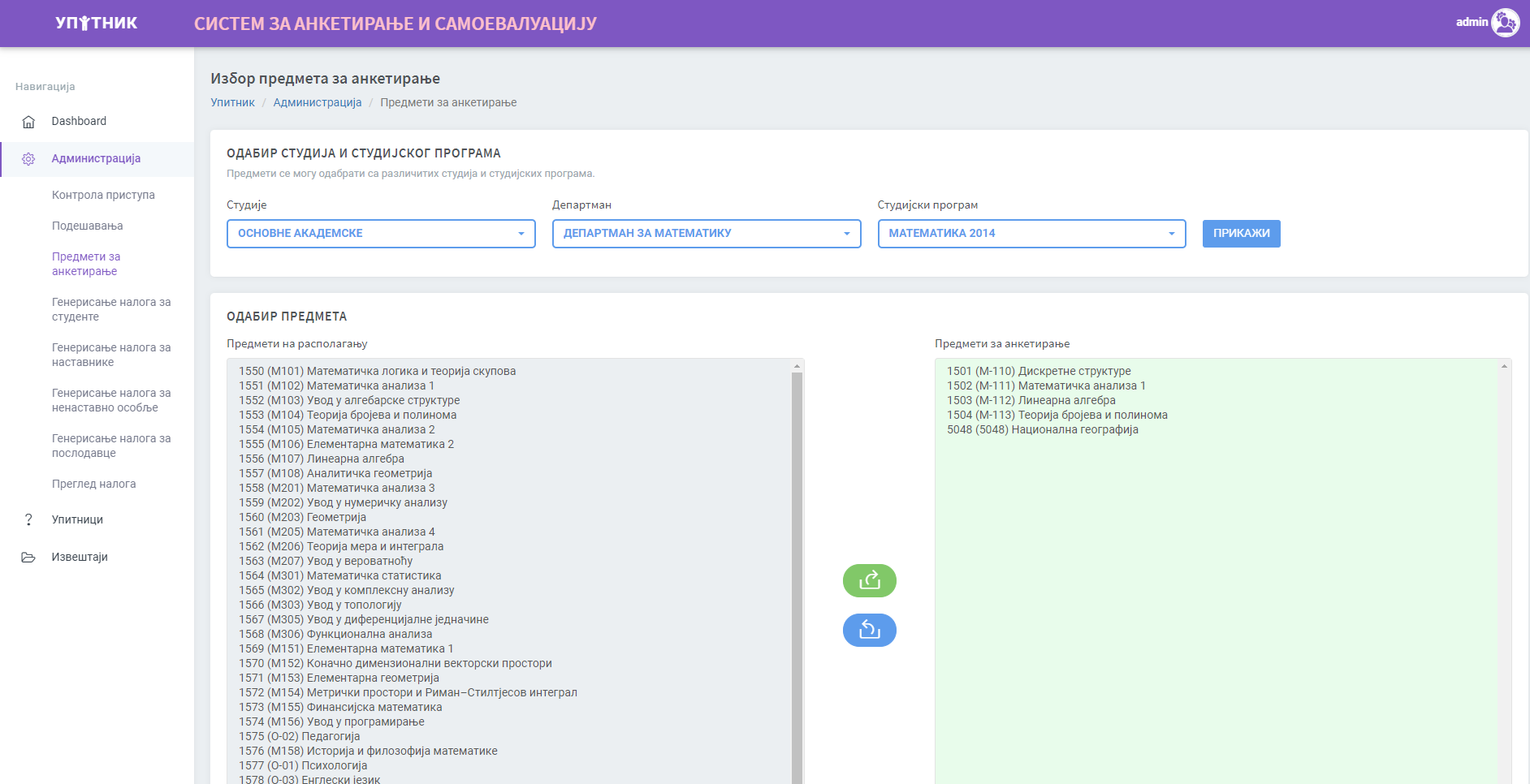Expand the Департман dropdown
The width and height of the screenshot is (1530, 784).
[706, 234]
